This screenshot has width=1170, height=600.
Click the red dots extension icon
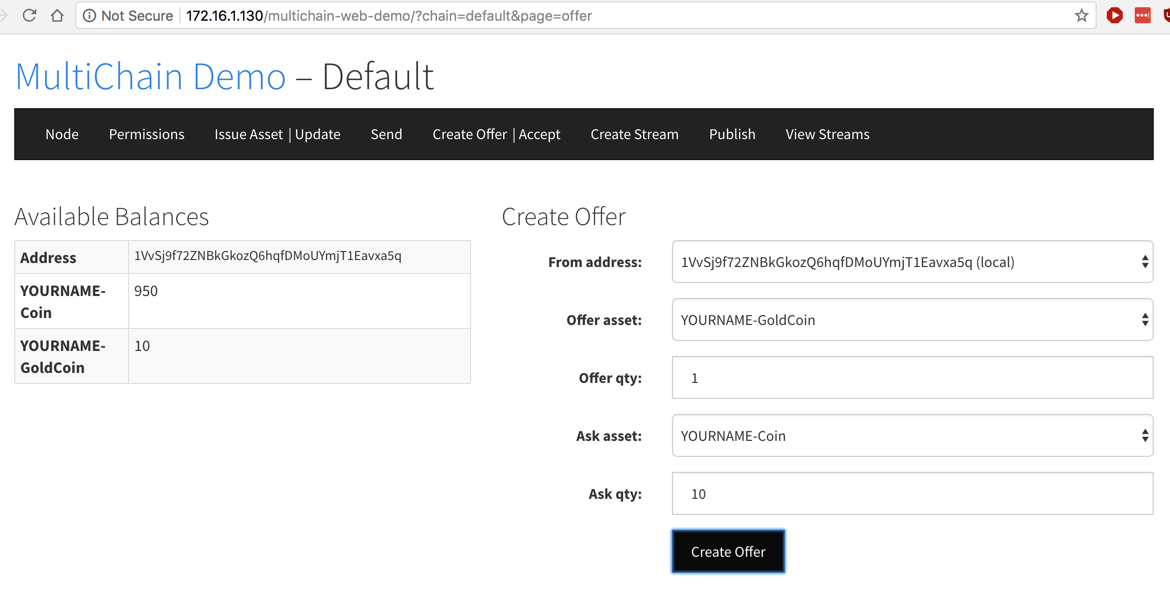1142,16
